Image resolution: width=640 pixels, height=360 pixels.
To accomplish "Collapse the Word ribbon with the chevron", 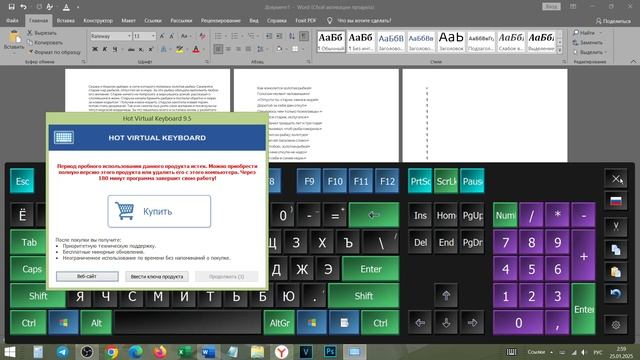I will coord(633,62).
